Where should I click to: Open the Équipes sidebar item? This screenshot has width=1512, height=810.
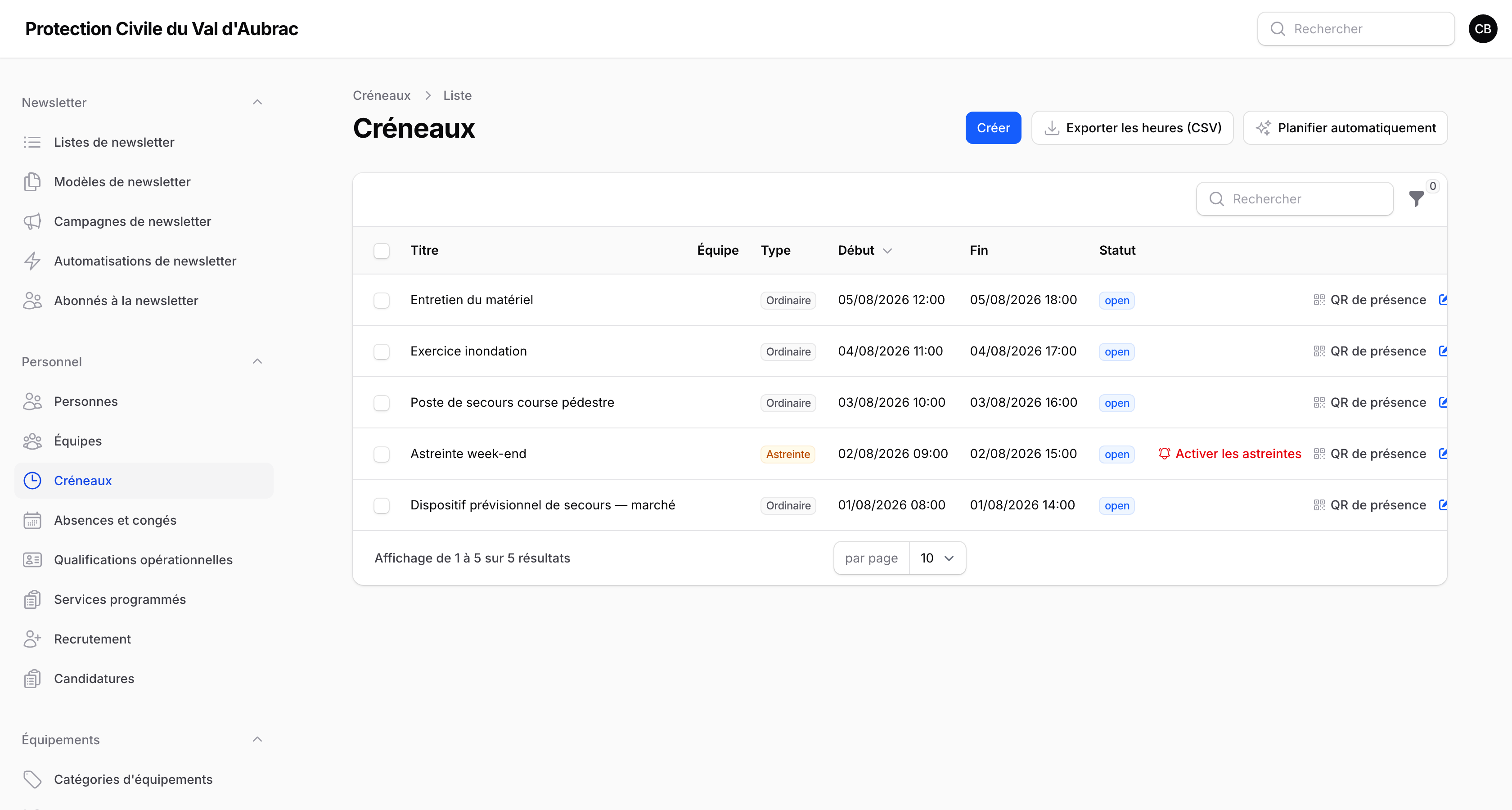(x=144, y=441)
